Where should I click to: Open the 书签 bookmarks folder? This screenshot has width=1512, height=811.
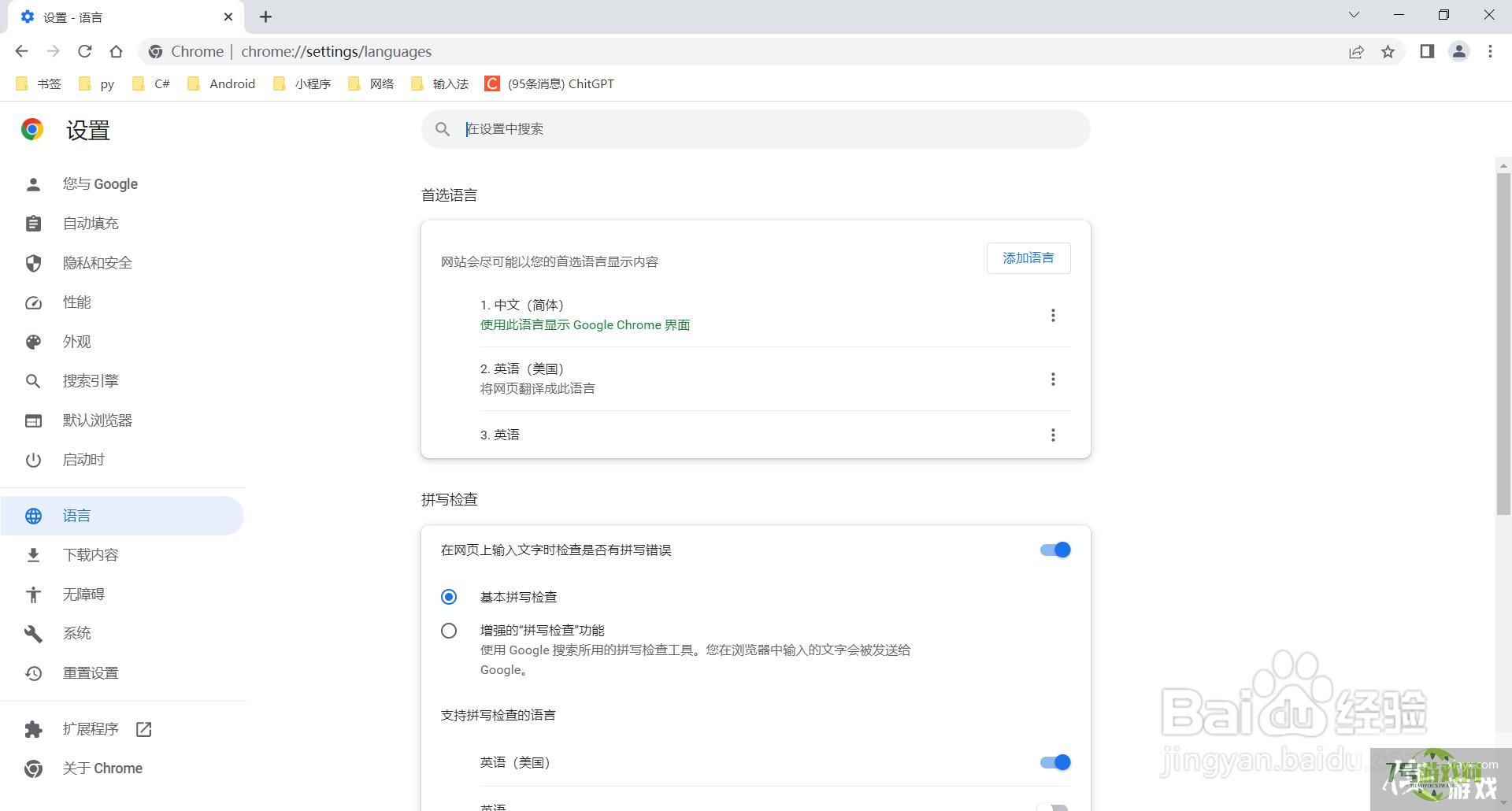[39, 83]
